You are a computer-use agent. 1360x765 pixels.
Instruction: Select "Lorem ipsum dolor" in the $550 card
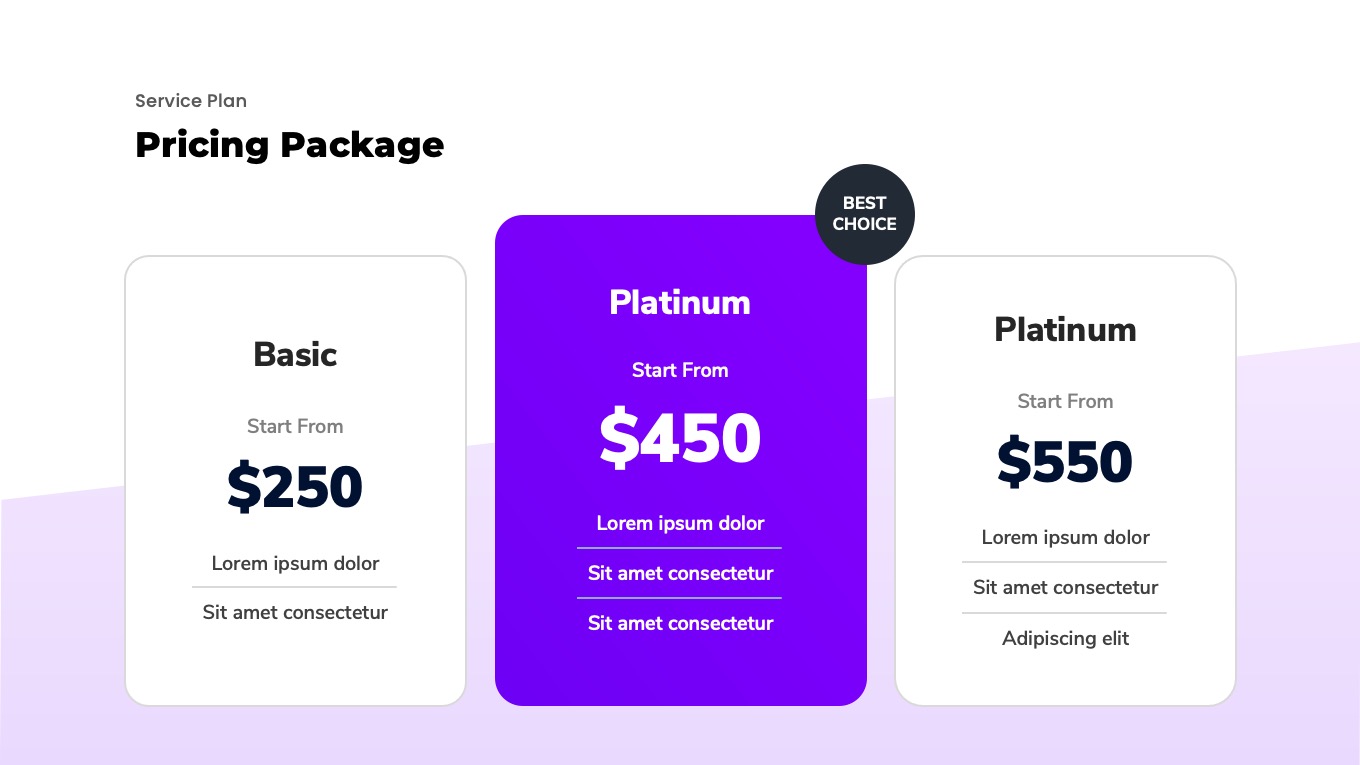[1065, 537]
